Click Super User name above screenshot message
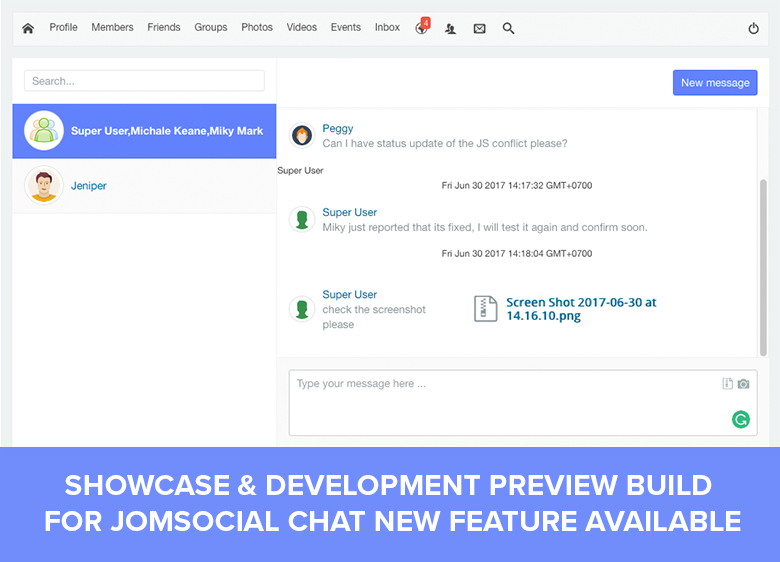780x562 pixels. point(349,294)
